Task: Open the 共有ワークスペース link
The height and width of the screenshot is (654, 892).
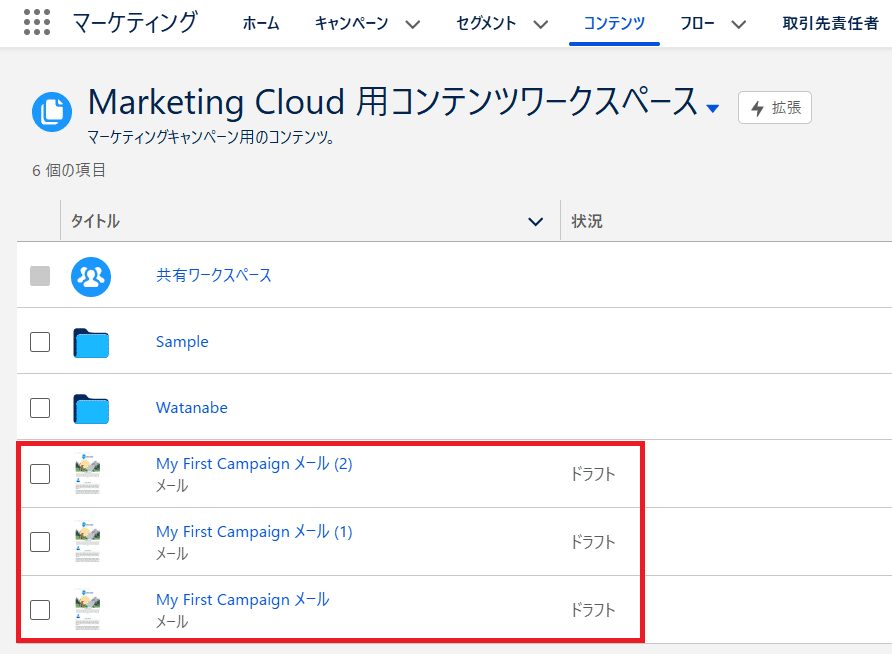Action: click(214, 275)
